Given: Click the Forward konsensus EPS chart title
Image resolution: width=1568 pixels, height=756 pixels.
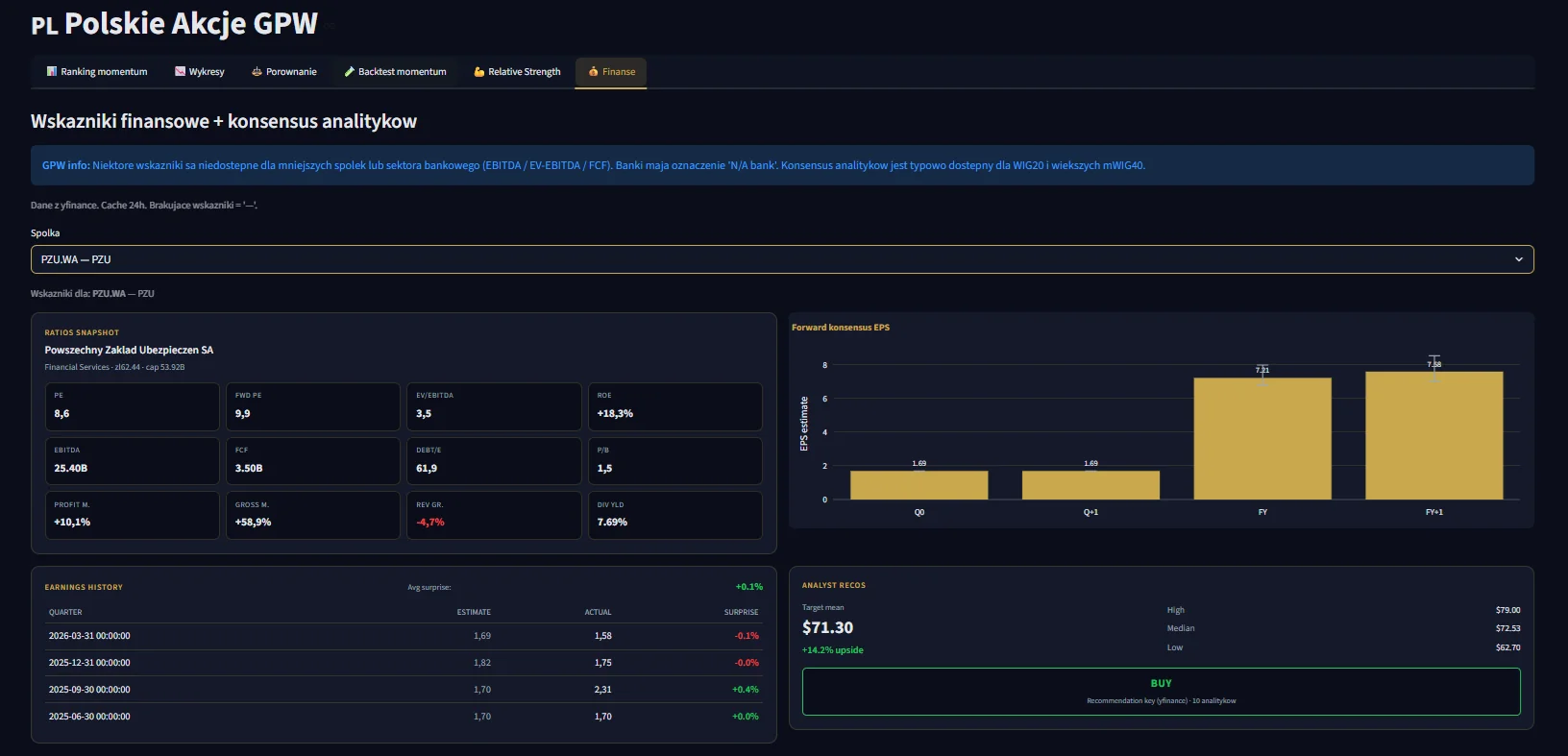Looking at the screenshot, I should (841, 328).
